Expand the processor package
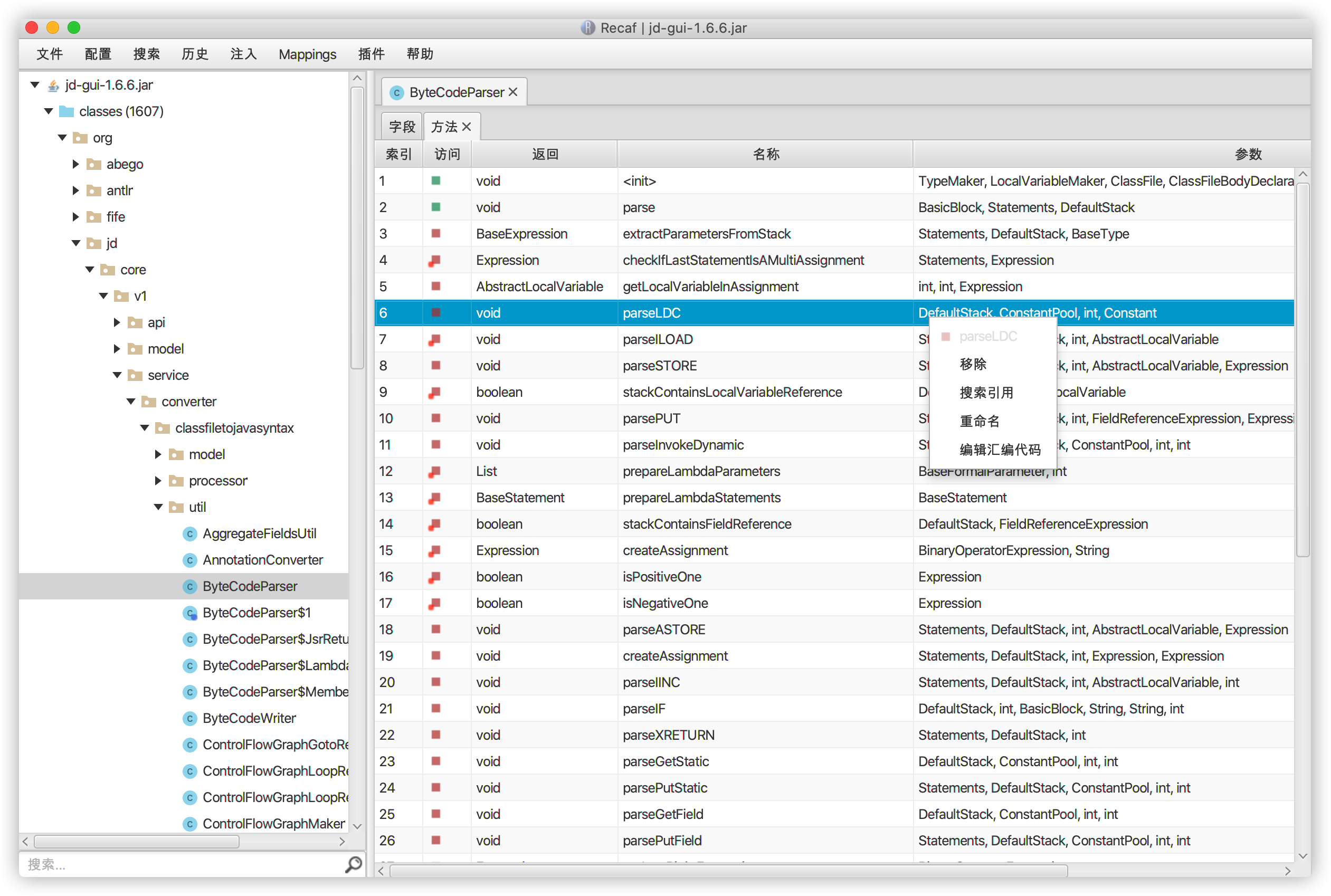This screenshot has width=1331, height=896. coord(158,481)
